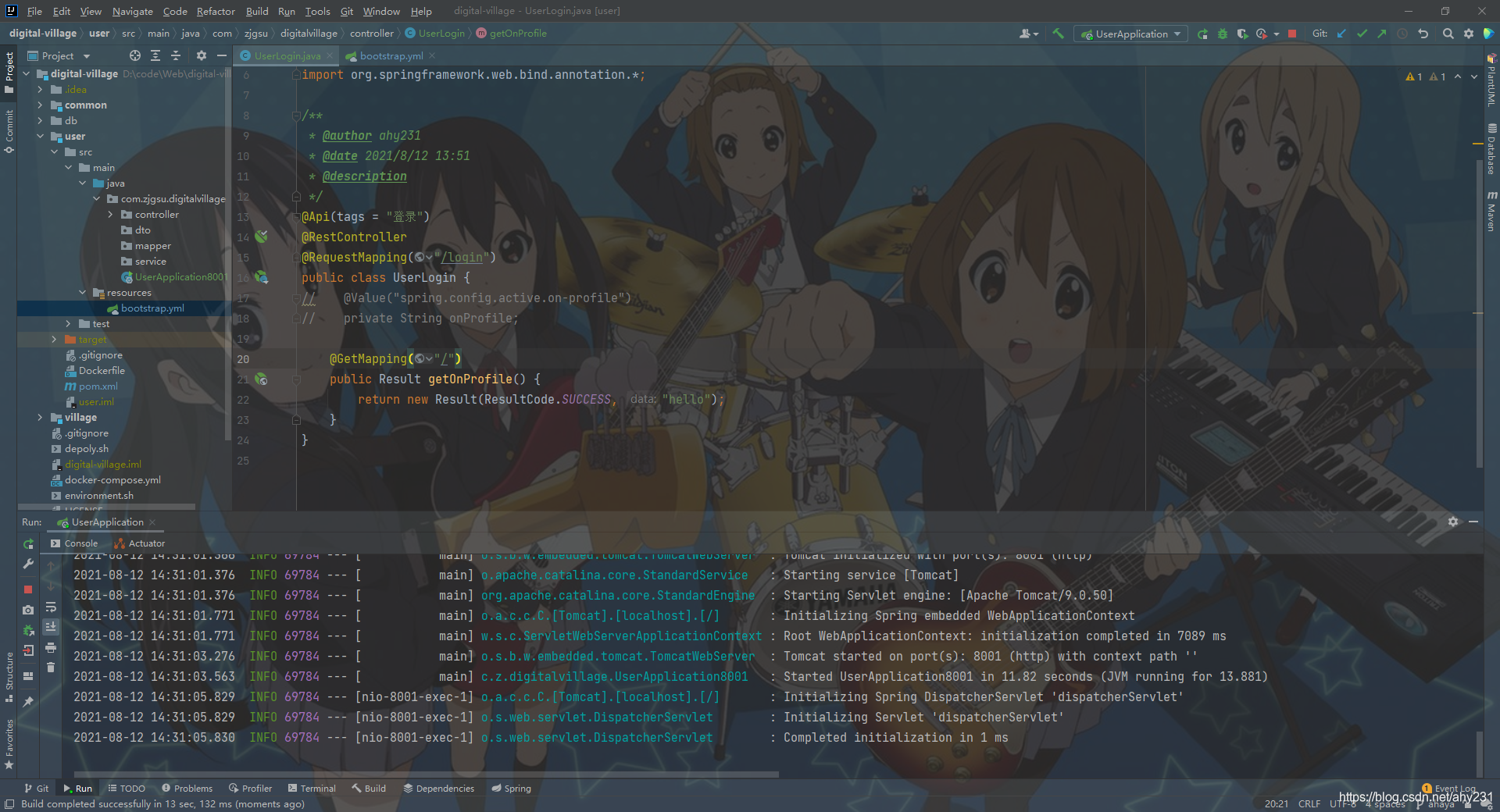1500x812 pixels.
Task: Toggle the PlantUML tool window
Action: coord(1491,80)
